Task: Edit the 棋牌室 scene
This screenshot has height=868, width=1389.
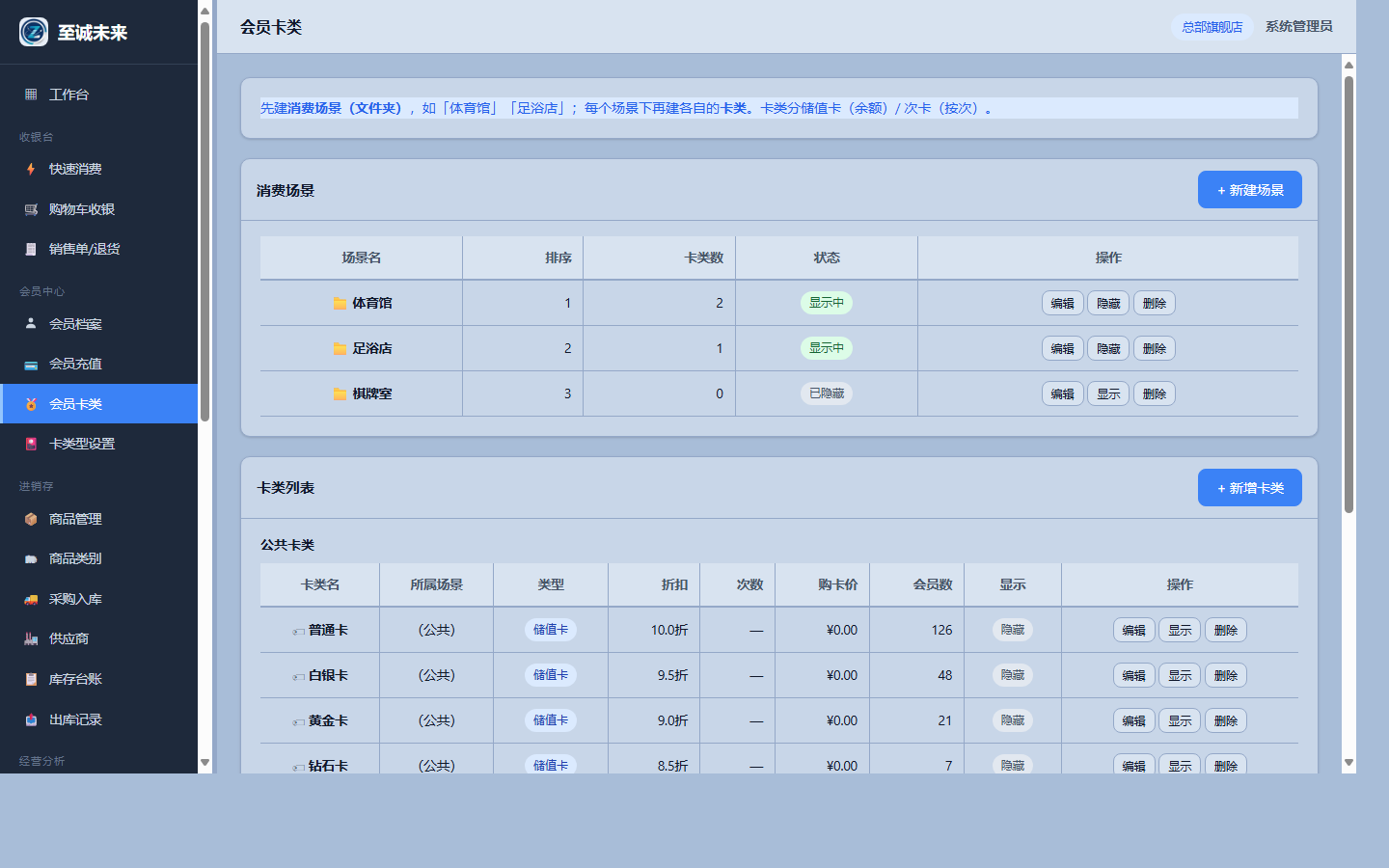Action: point(1062,393)
